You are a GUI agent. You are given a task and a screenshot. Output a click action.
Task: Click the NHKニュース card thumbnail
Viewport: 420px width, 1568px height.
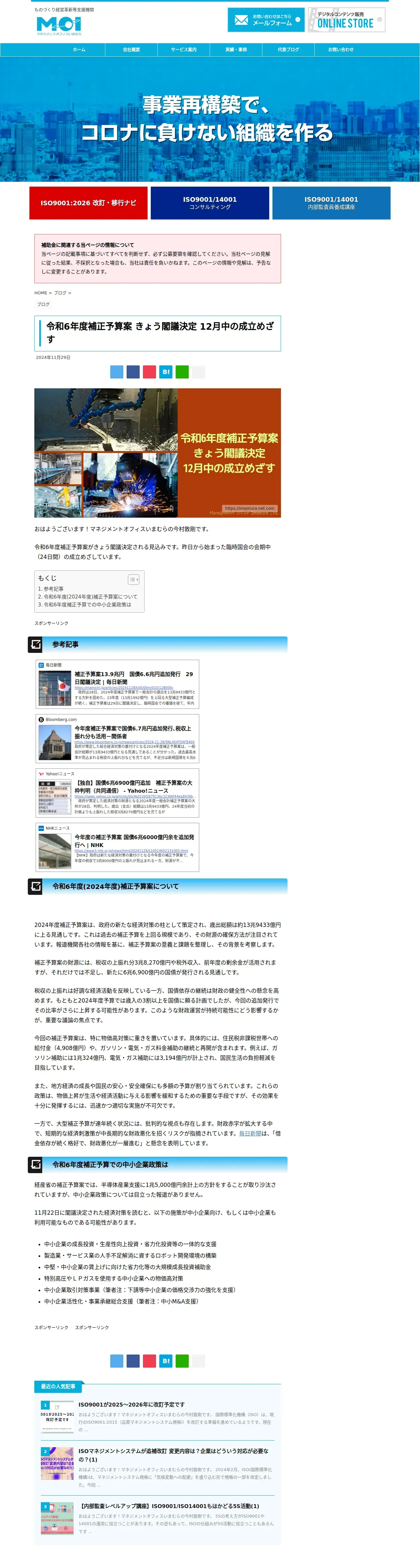click(55, 852)
